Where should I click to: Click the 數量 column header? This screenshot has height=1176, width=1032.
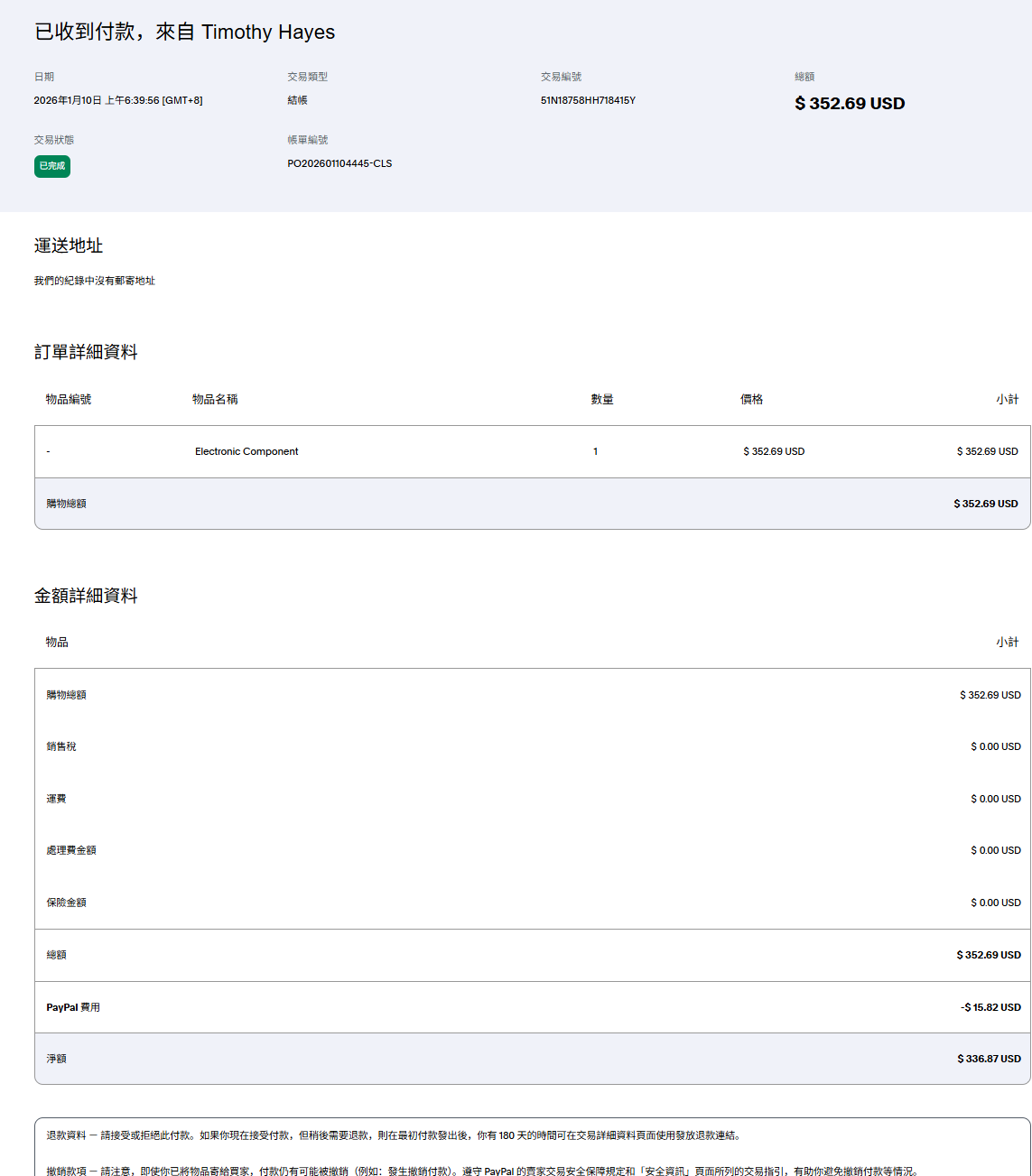click(x=602, y=399)
